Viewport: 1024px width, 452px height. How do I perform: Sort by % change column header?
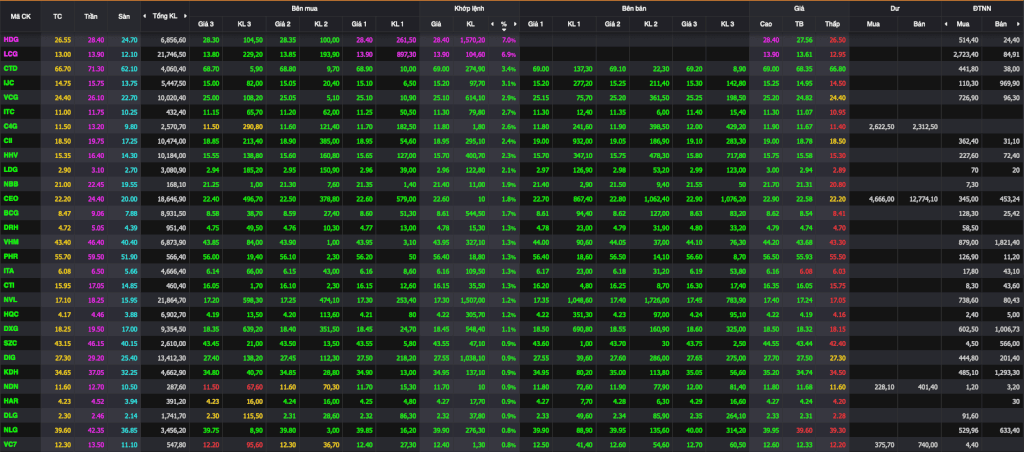[x=504, y=24]
